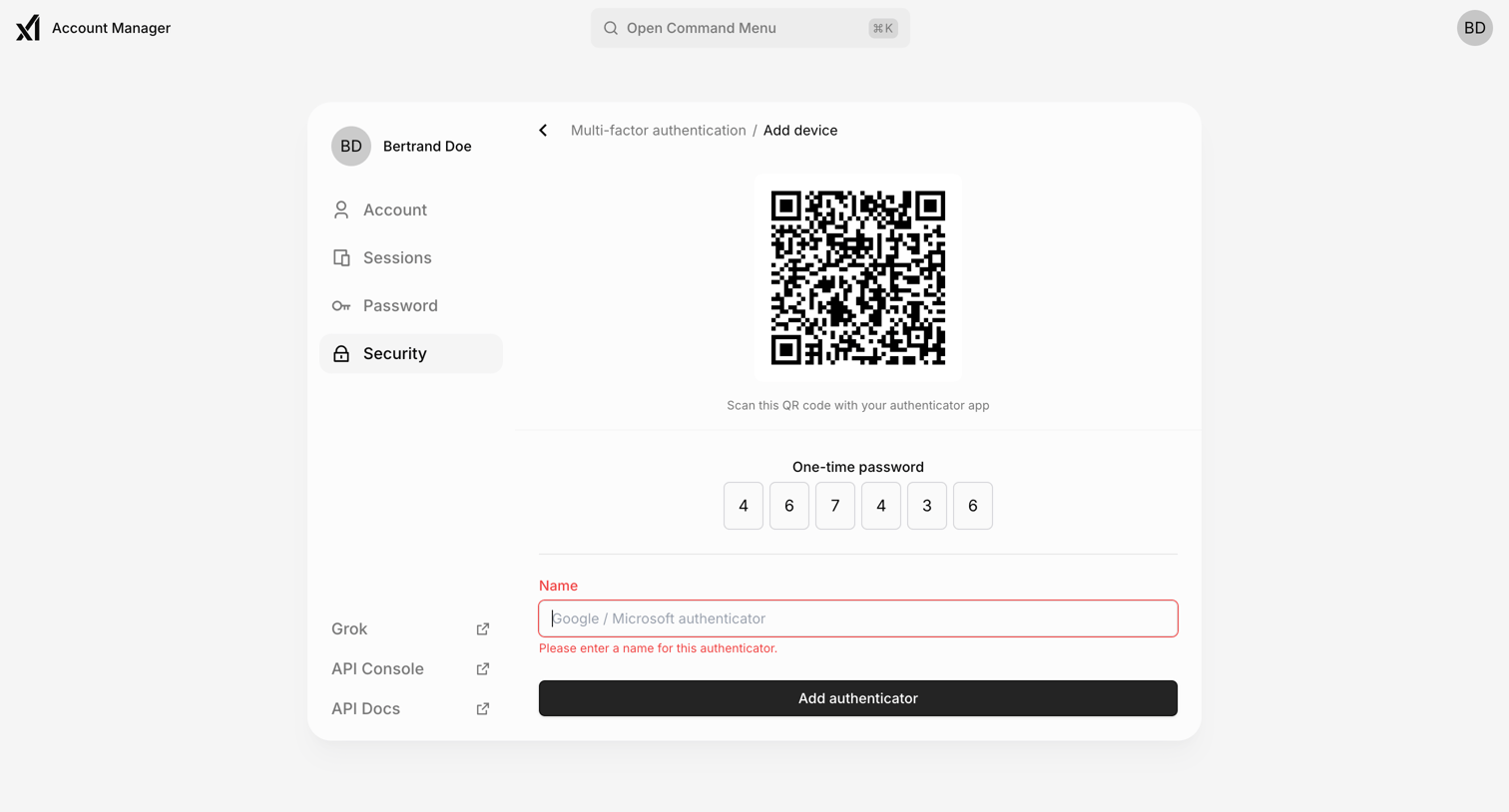Focus the authenticator Name input field
The width and height of the screenshot is (1509, 812).
858,618
